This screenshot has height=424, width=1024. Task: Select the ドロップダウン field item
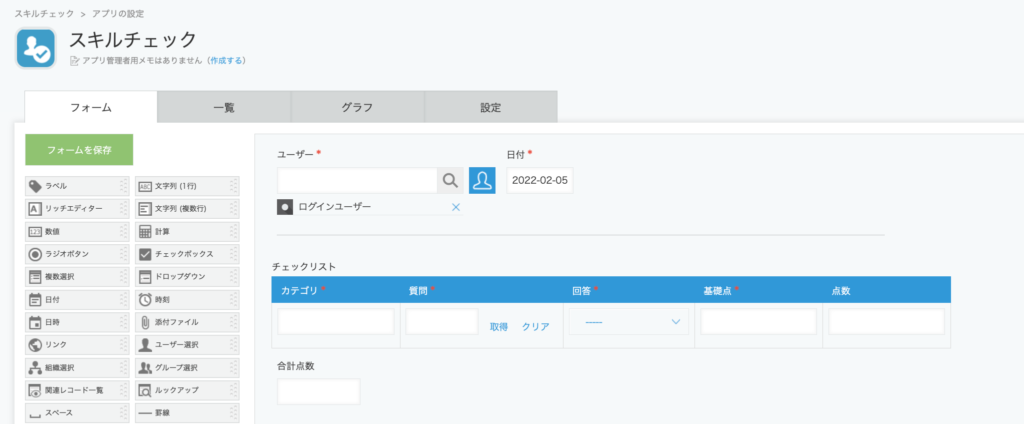tap(187, 277)
